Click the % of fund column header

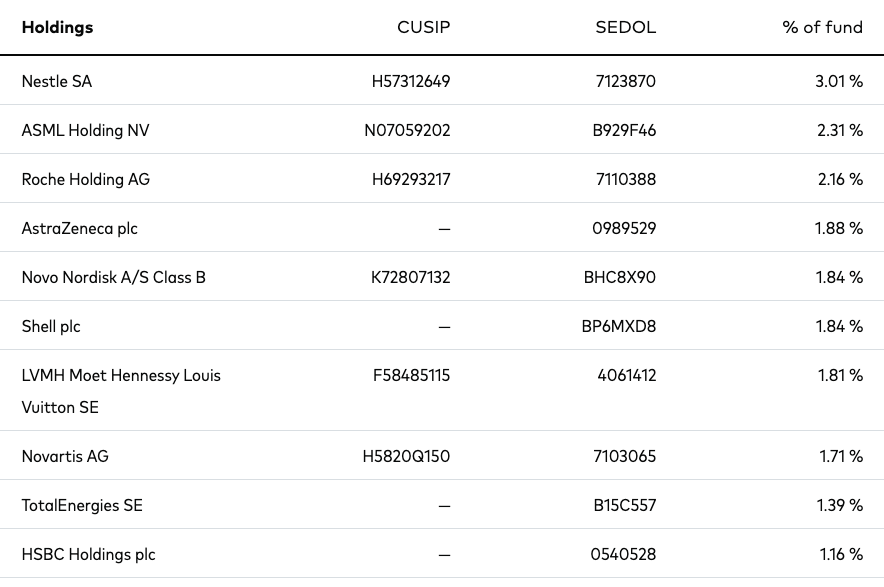[x=822, y=27]
